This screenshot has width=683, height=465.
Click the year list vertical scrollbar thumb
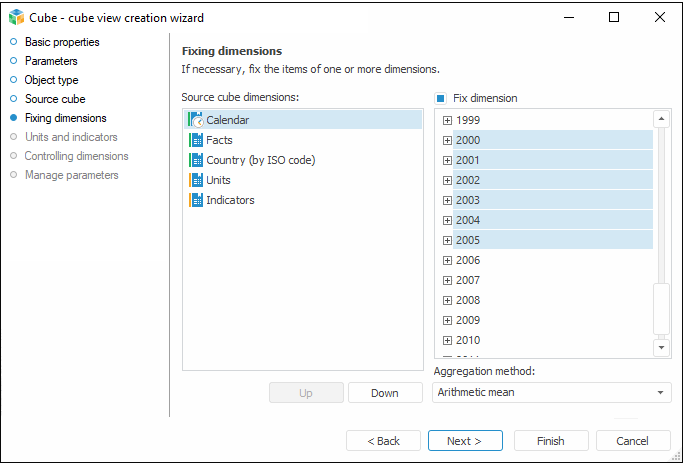pyautogui.click(x=662, y=308)
